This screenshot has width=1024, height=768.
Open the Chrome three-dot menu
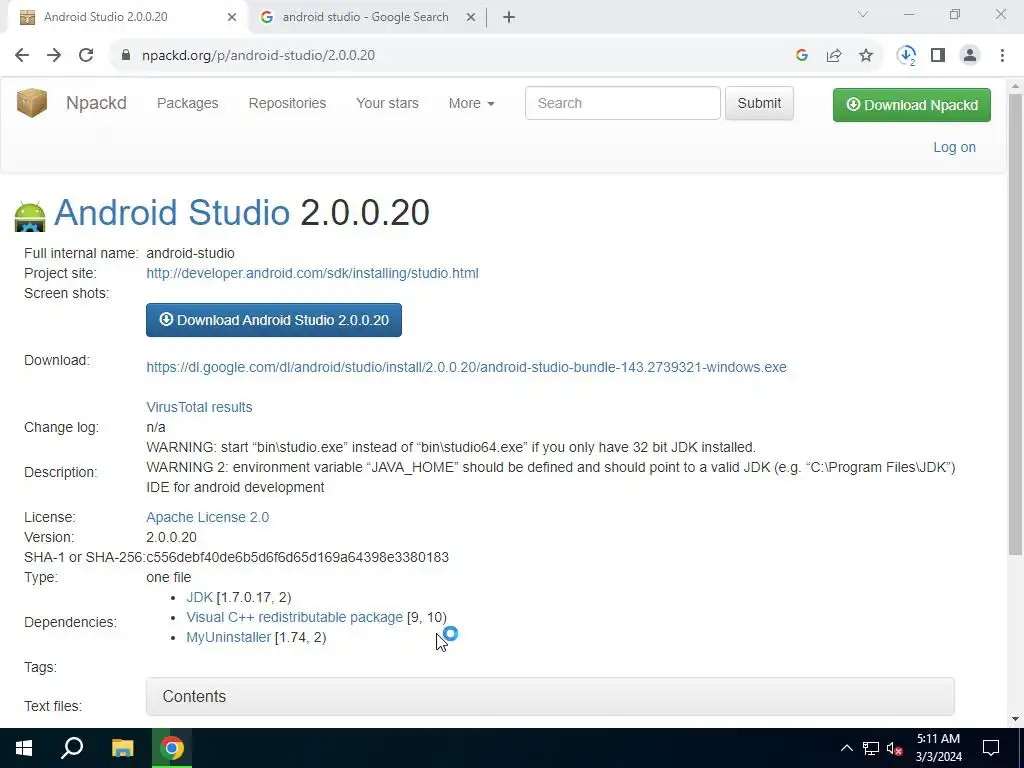[1002, 56]
